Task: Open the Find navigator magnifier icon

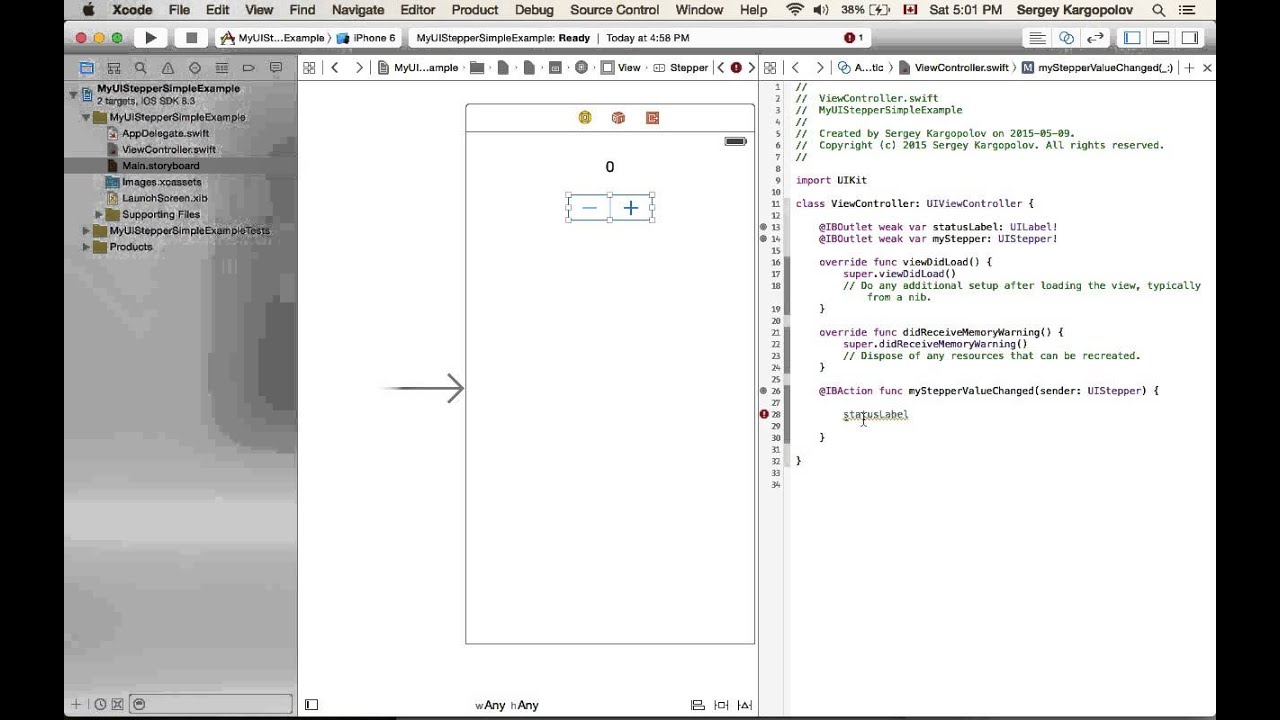Action: click(141, 68)
